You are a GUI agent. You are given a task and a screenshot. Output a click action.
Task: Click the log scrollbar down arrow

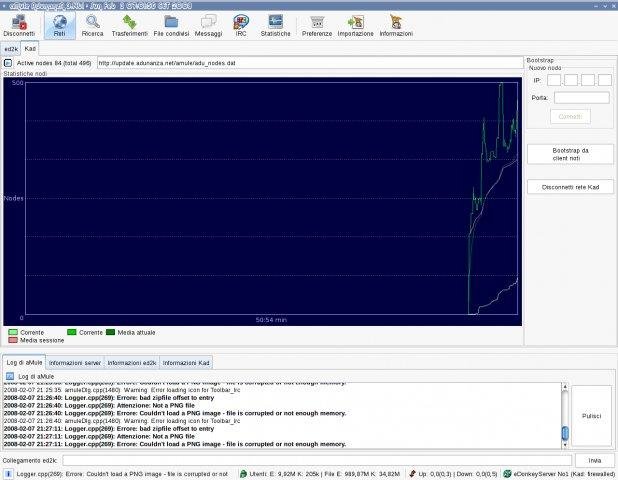pos(565,445)
